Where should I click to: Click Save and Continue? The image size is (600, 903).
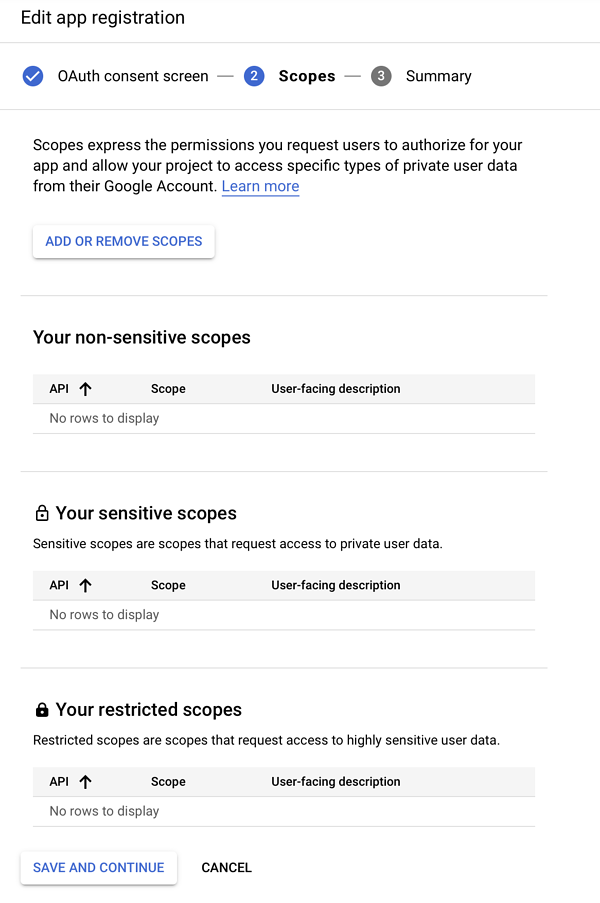point(98,867)
